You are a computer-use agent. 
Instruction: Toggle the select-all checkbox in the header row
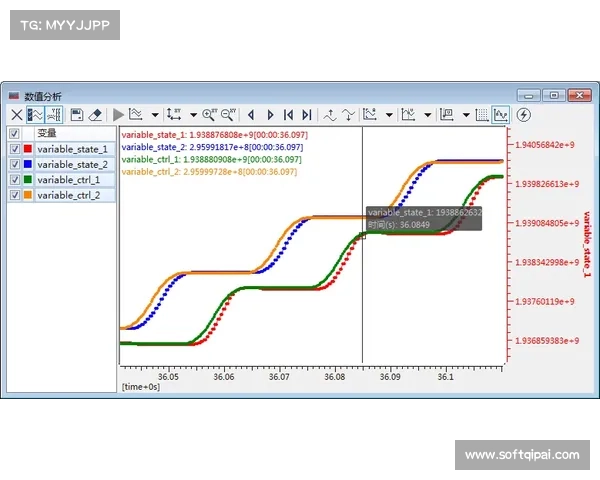point(14,134)
